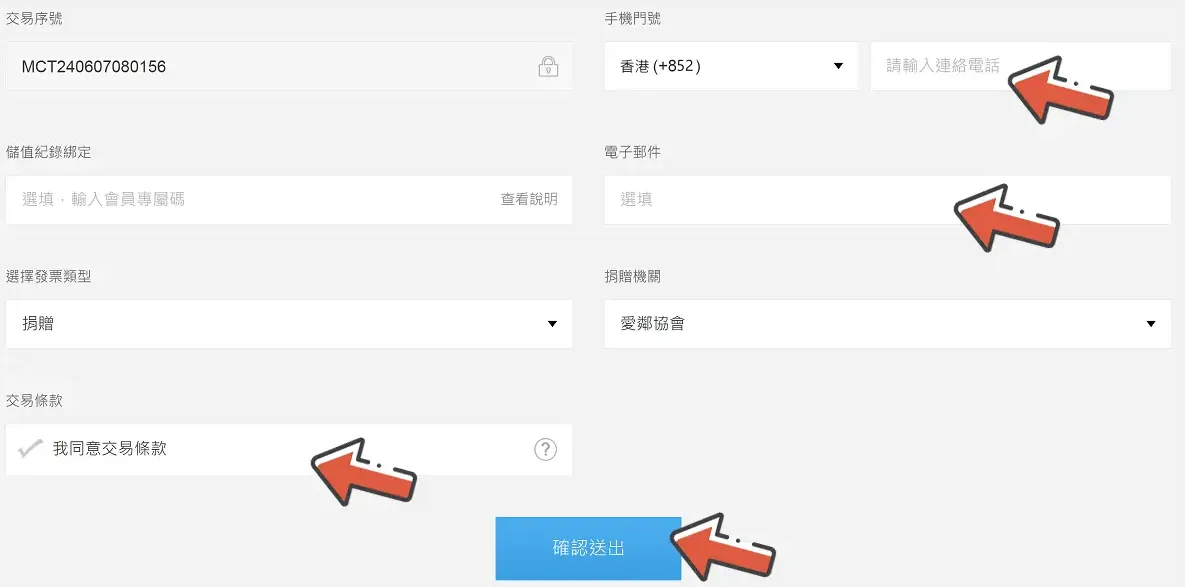Submit the form with 確認送出 button

pos(588,548)
